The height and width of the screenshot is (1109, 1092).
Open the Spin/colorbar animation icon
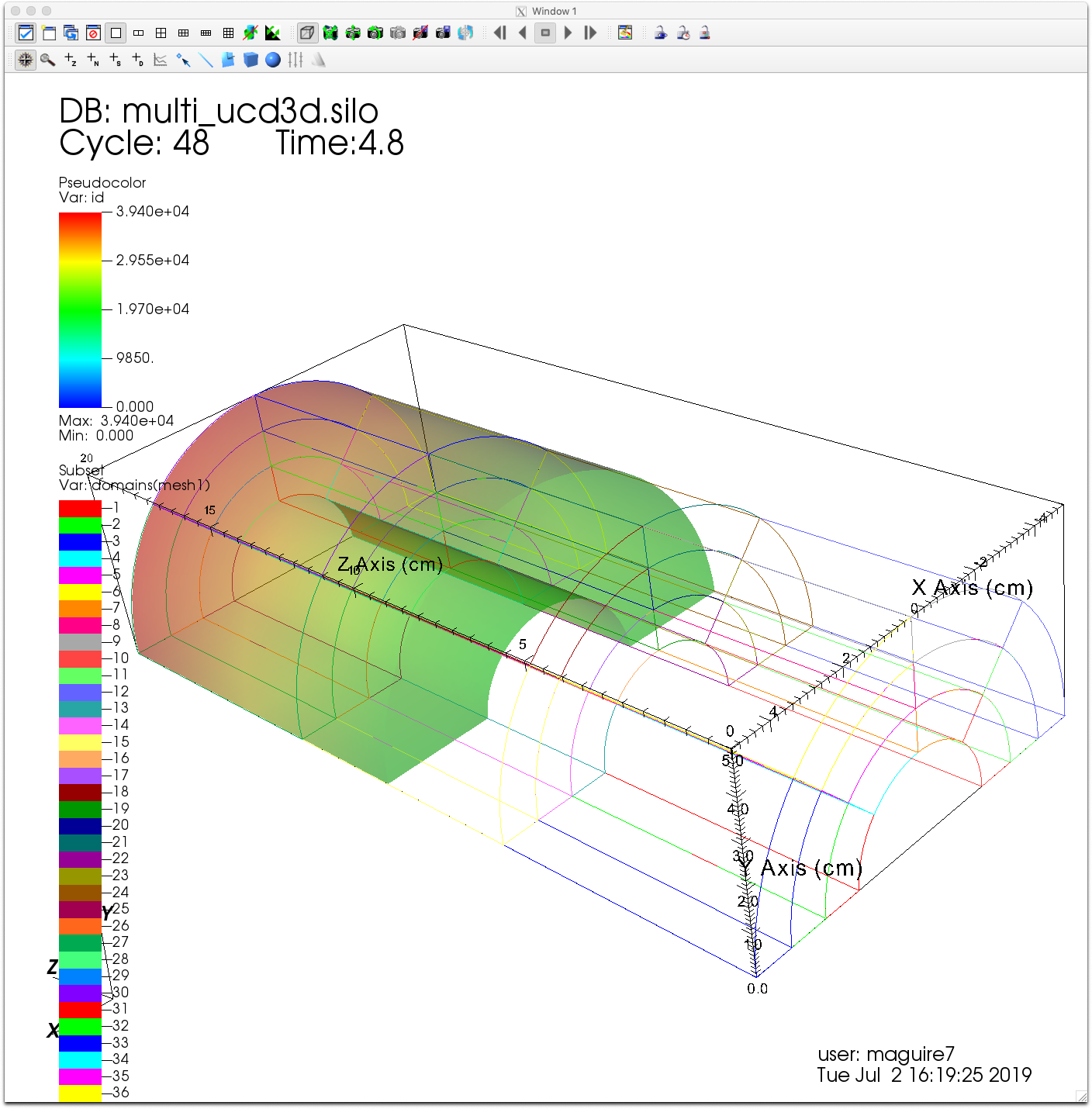(x=624, y=33)
